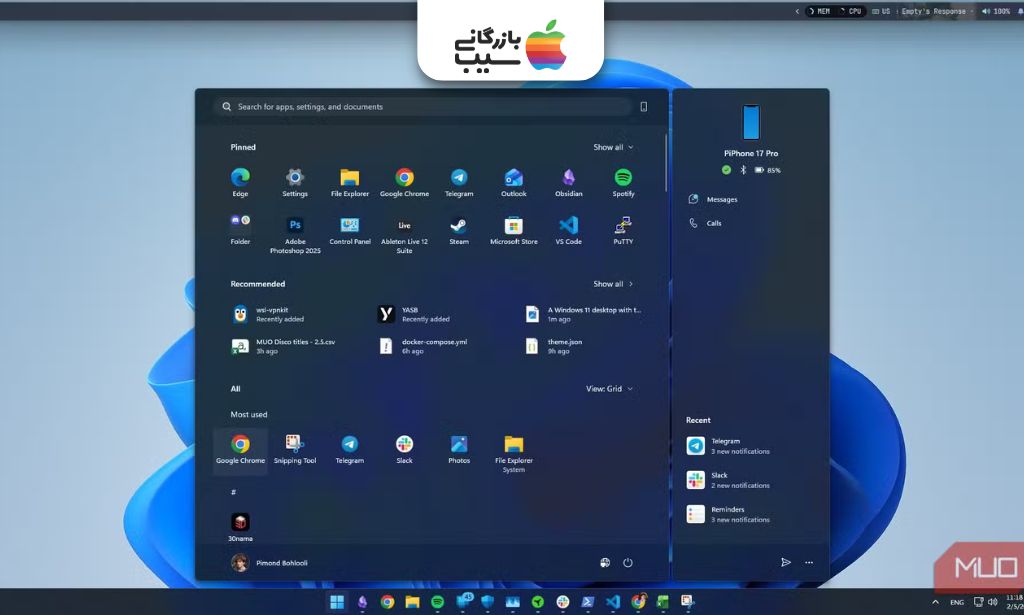Image resolution: width=1024 pixels, height=615 pixels.
Task: Launch Outlook from Pinned apps
Action: tap(514, 182)
